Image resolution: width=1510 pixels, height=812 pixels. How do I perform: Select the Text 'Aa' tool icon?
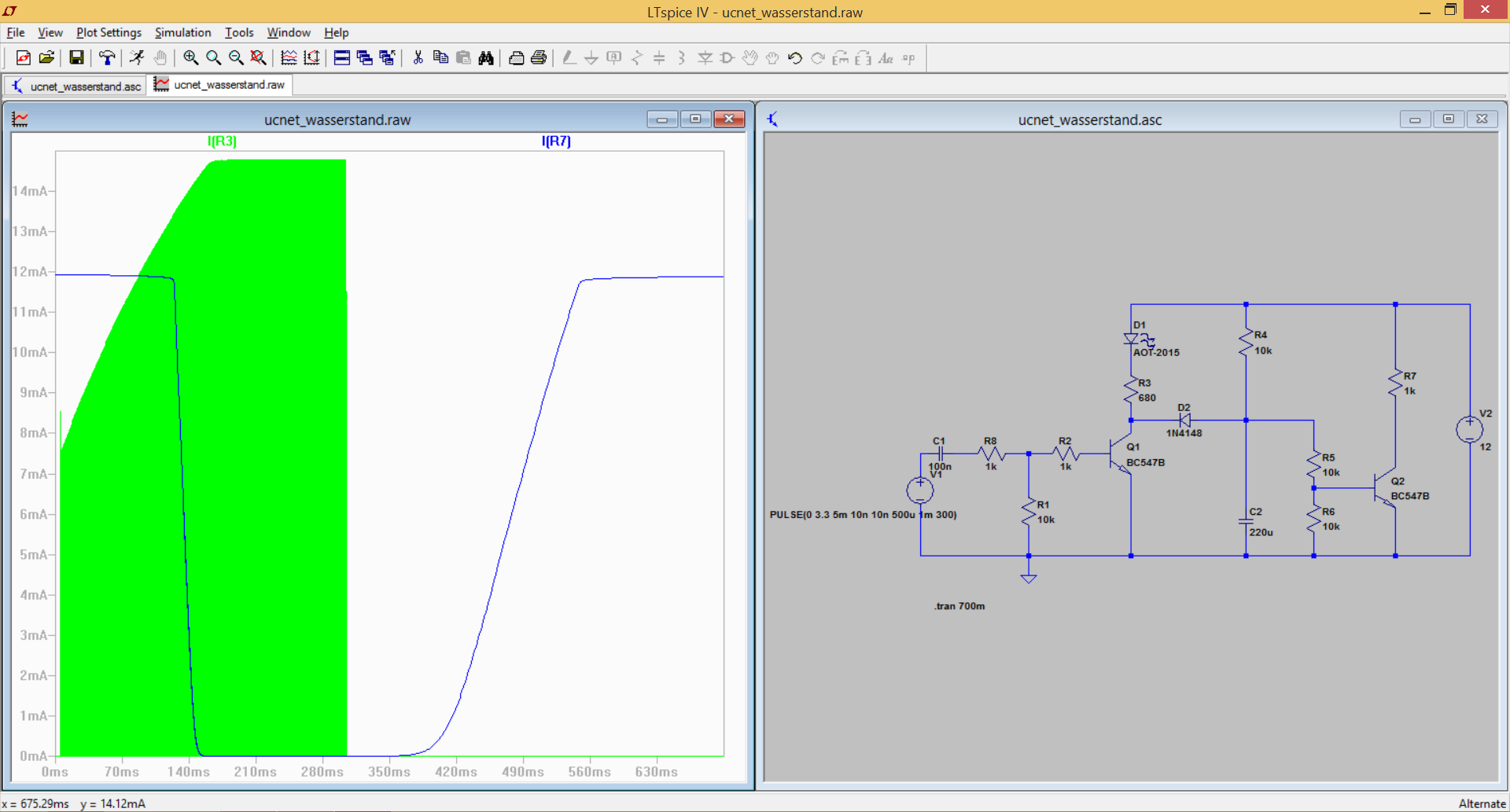(886, 57)
